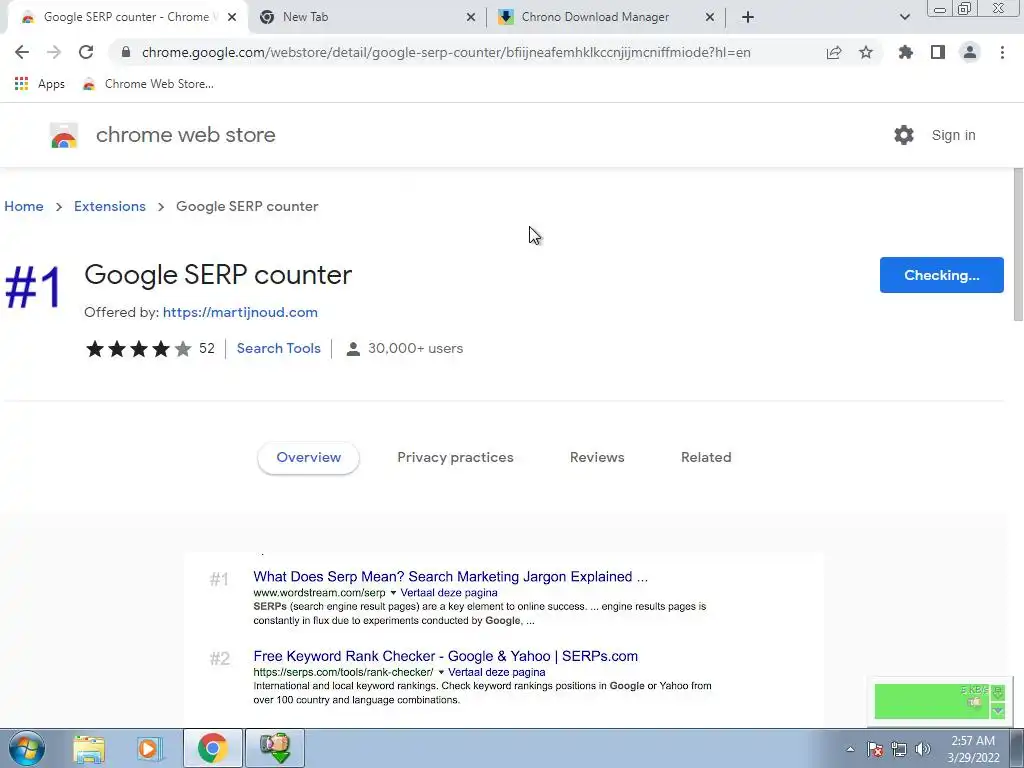Open the martijnoud.com developer link
The height and width of the screenshot is (768, 1024).
coord(240,312)
